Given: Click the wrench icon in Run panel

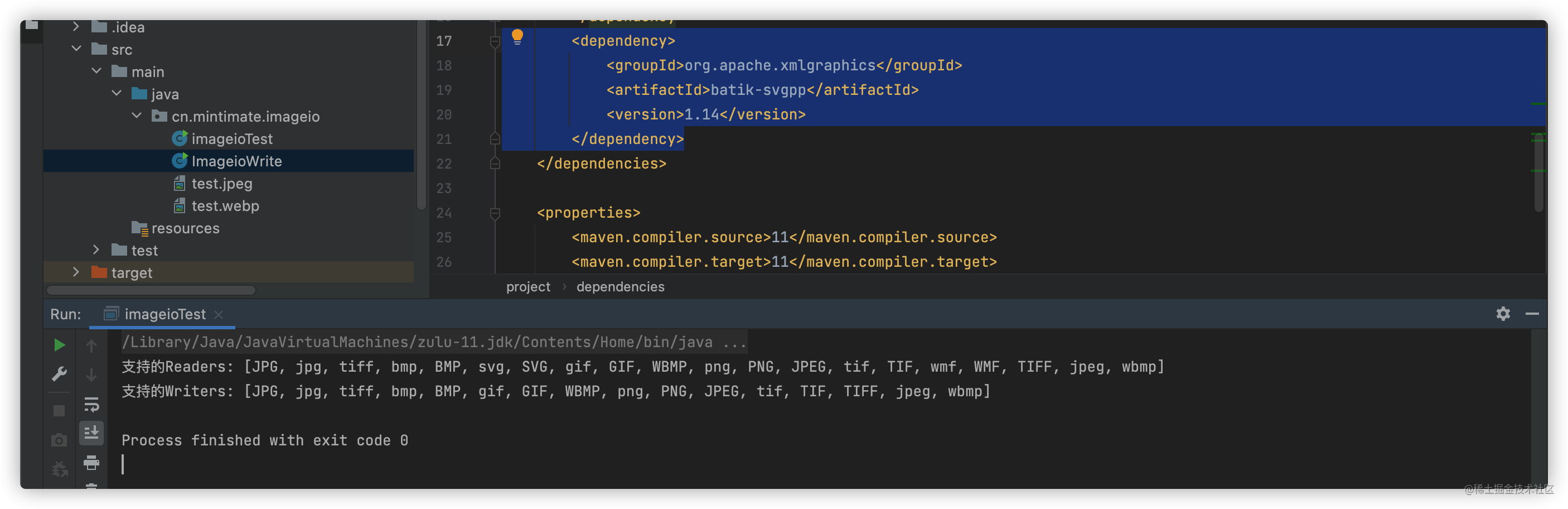Looking at the screenshot, I should pyautogui.click(x=59, y=374).
